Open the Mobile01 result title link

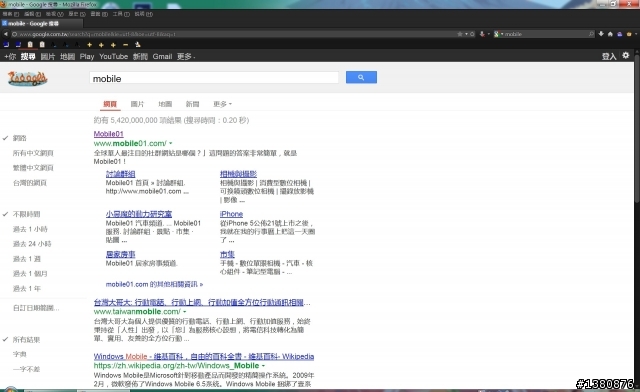point(109,134)
